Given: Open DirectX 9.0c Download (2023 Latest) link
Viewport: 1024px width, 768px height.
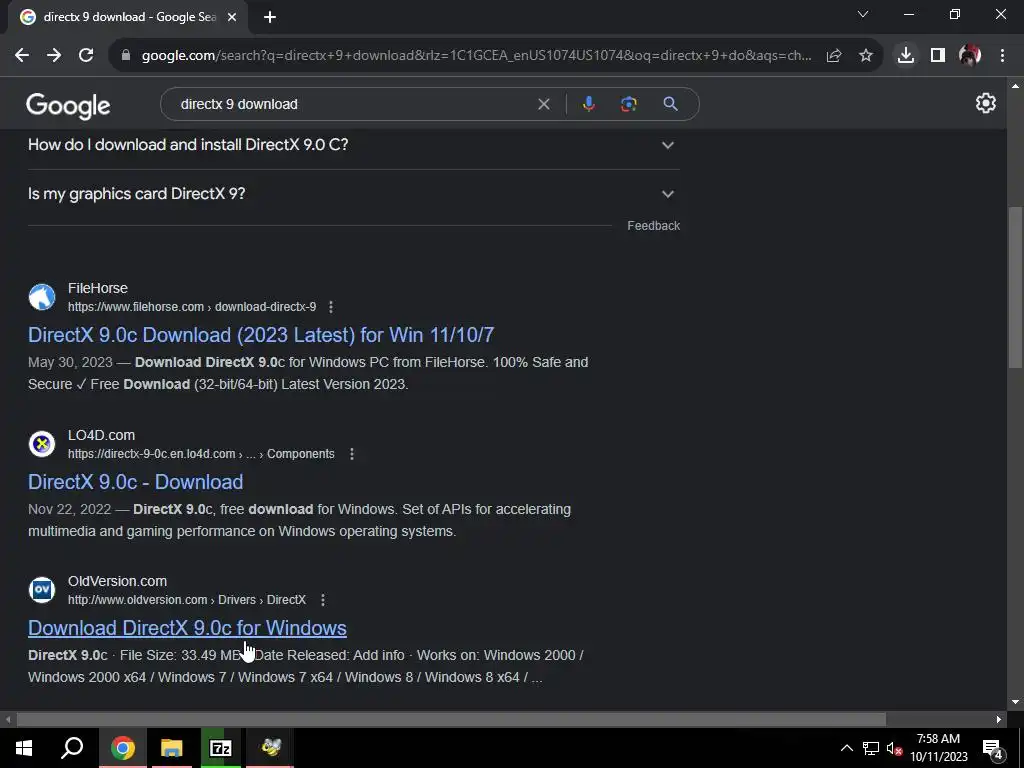Looking at the screenshot, I should click(x=261, y=335).
